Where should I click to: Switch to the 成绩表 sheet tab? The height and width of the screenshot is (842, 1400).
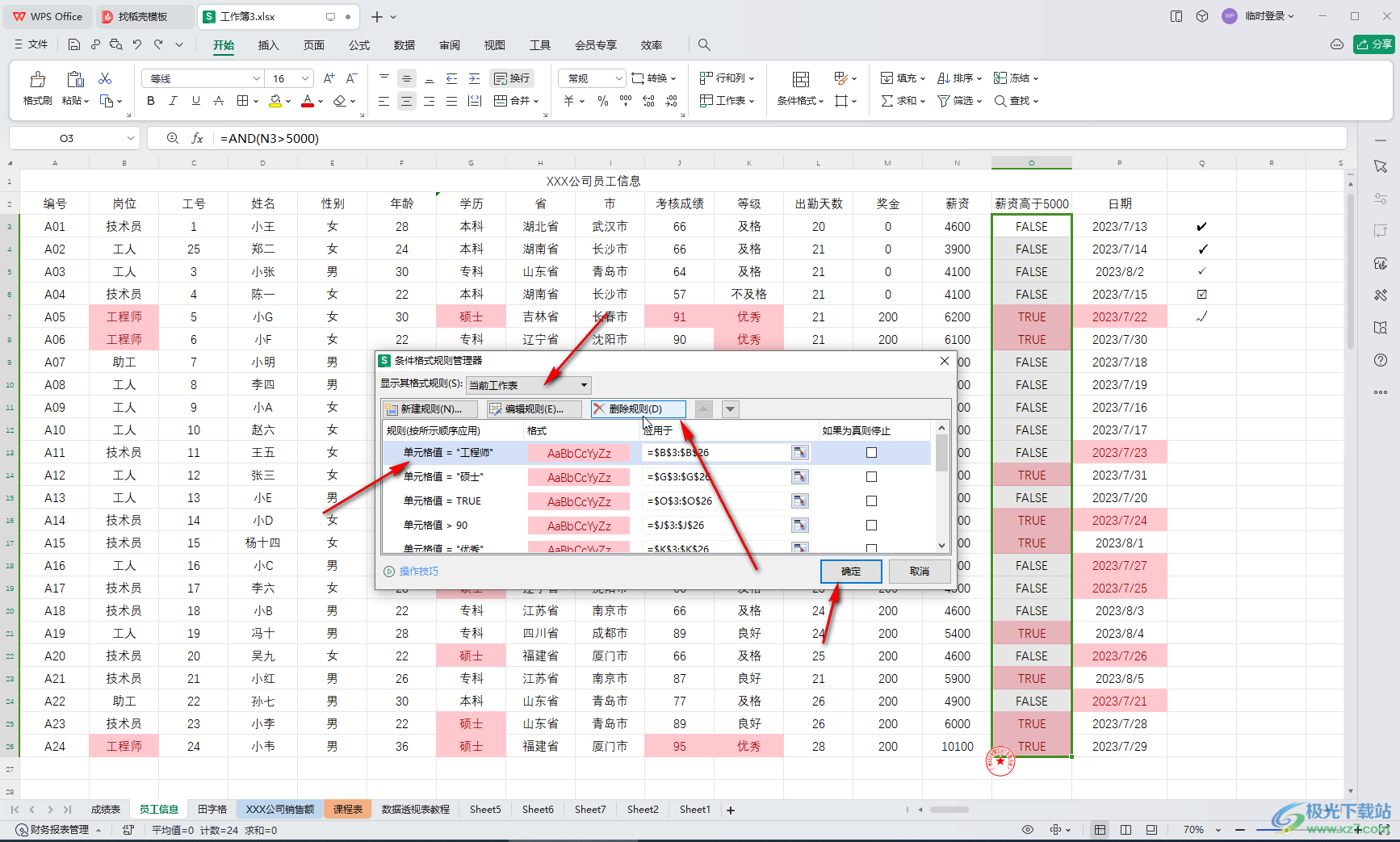(105, 810)
